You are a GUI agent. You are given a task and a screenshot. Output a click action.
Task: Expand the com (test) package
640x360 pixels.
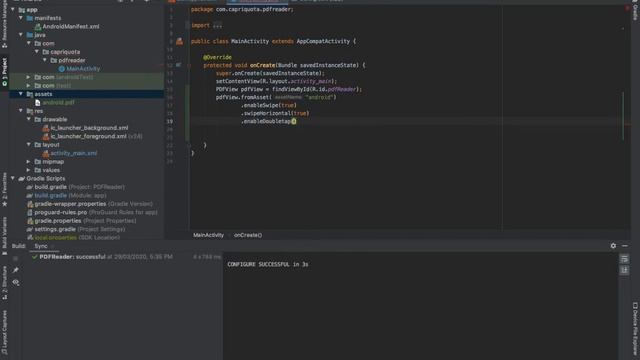(29, 86)
